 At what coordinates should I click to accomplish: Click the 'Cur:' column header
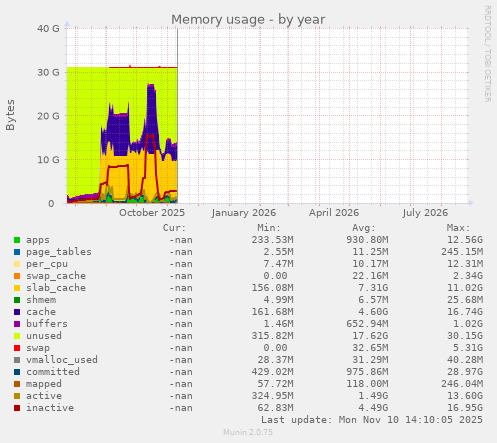click(x=174, y=228)
